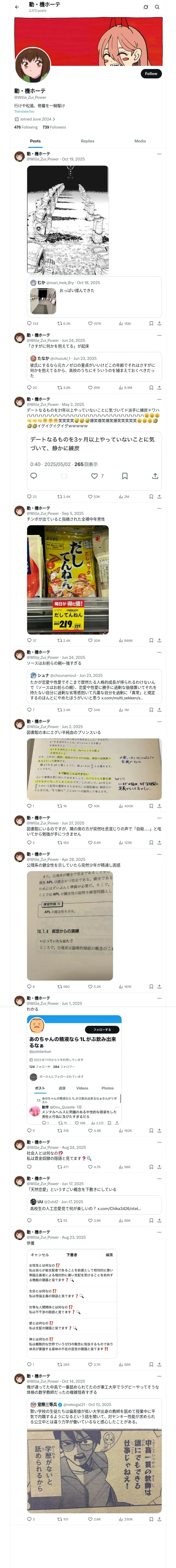This screenshot has height=1568, width=176.
Task: Click the Grok icon beside search
Action: tap(146, 7)
